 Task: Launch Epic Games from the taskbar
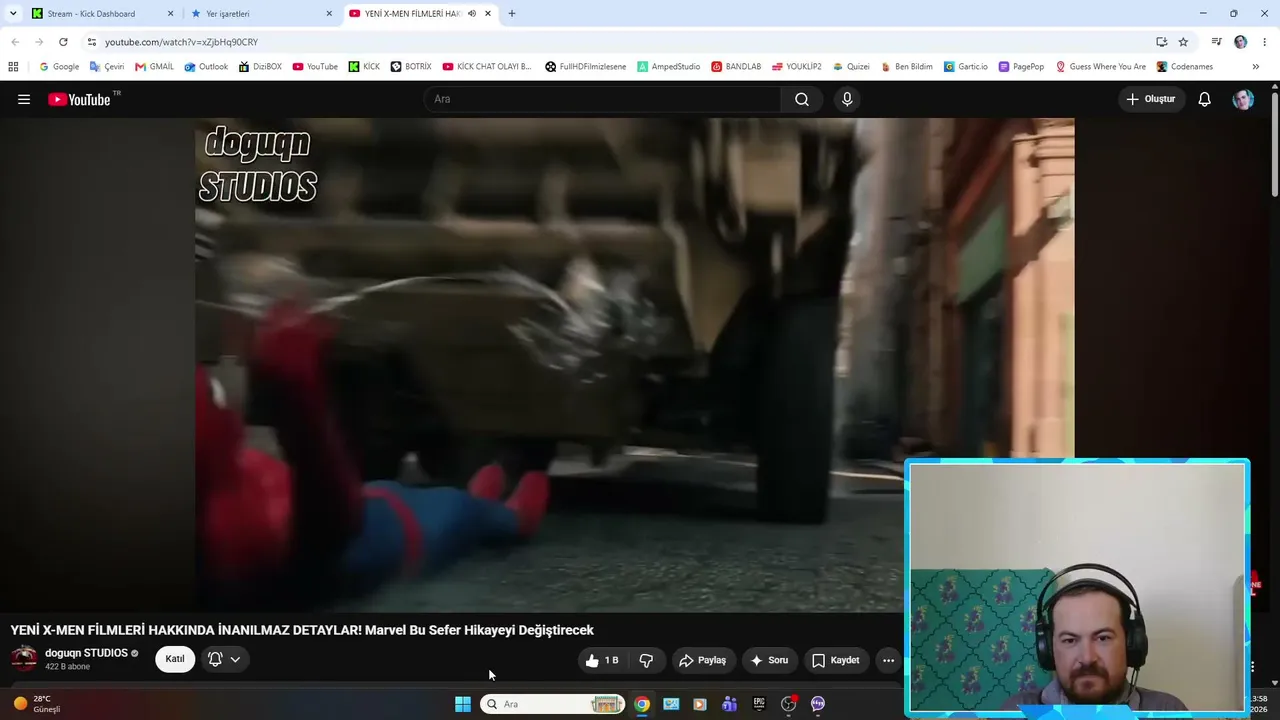(759, 704)
